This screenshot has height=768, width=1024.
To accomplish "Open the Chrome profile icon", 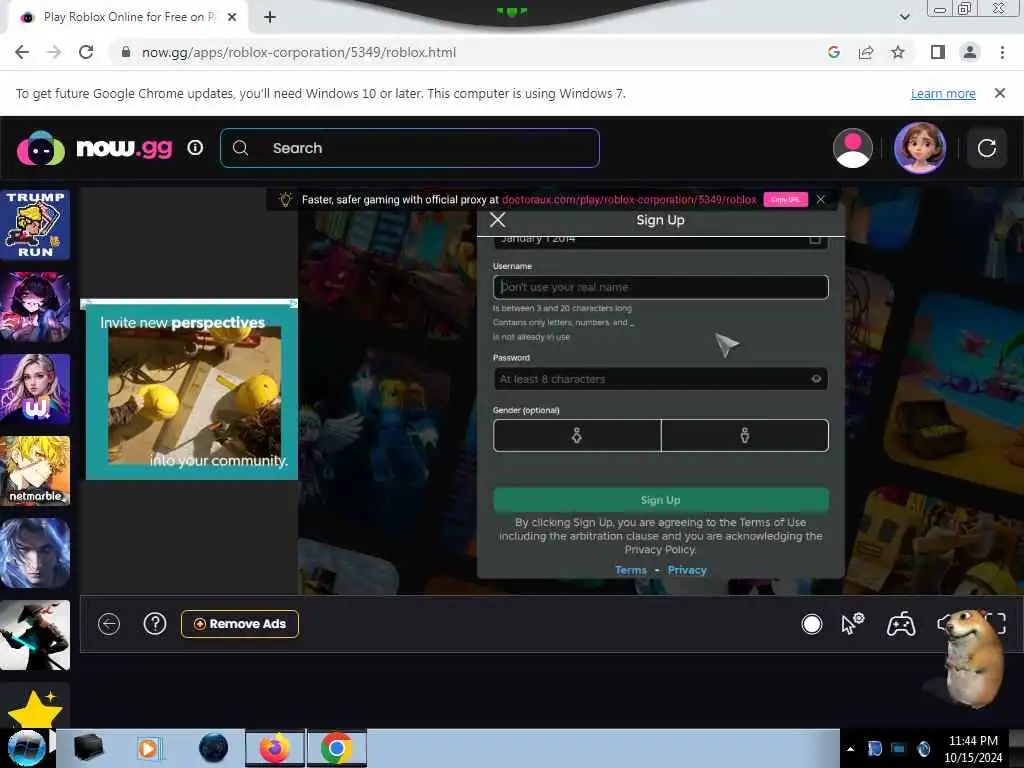I will (x=970, y=52).
